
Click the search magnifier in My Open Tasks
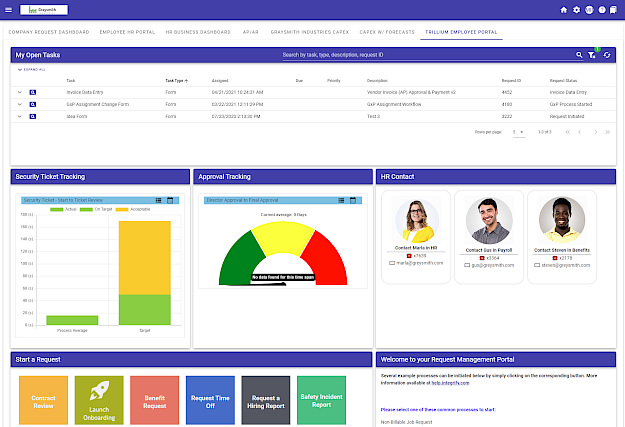(579, 55)
